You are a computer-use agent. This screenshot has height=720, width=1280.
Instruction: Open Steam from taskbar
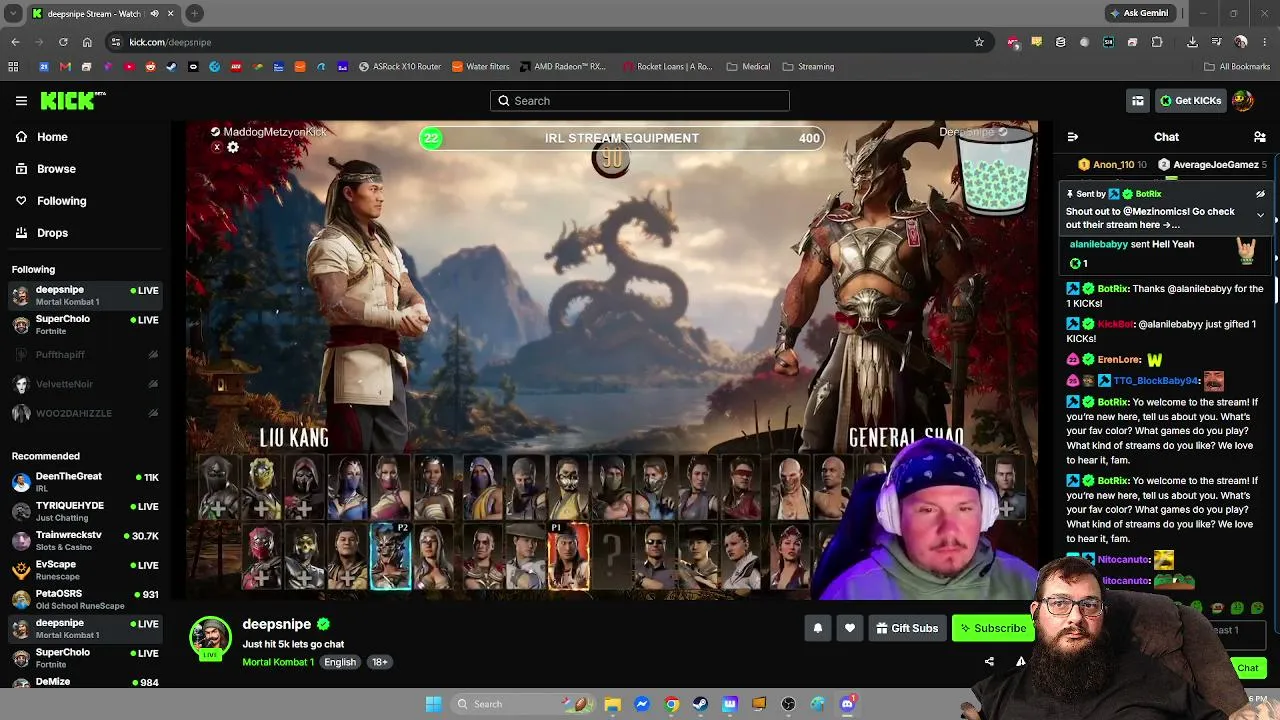pyautogui.click(x=700, y=704)
